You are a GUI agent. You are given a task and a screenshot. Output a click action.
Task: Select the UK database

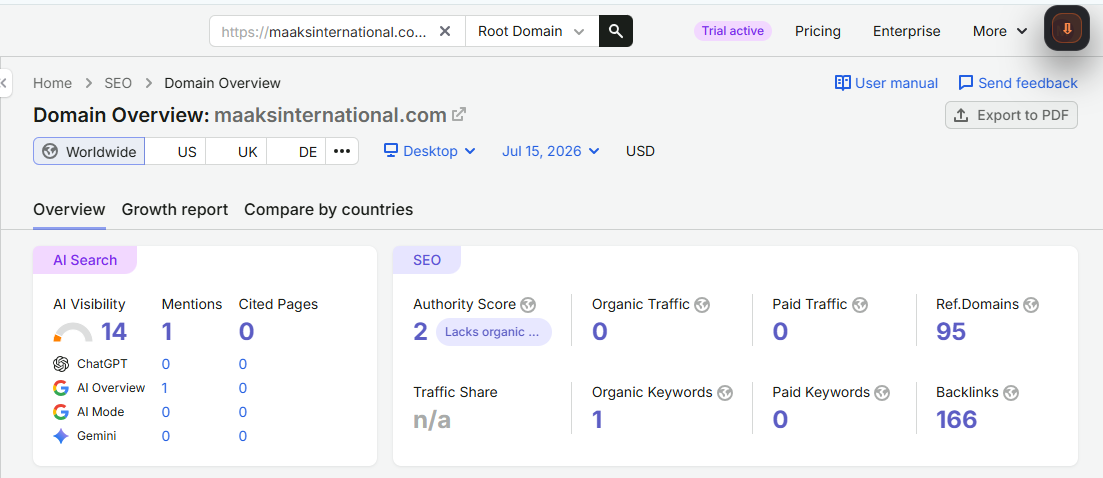click(236, 151)
